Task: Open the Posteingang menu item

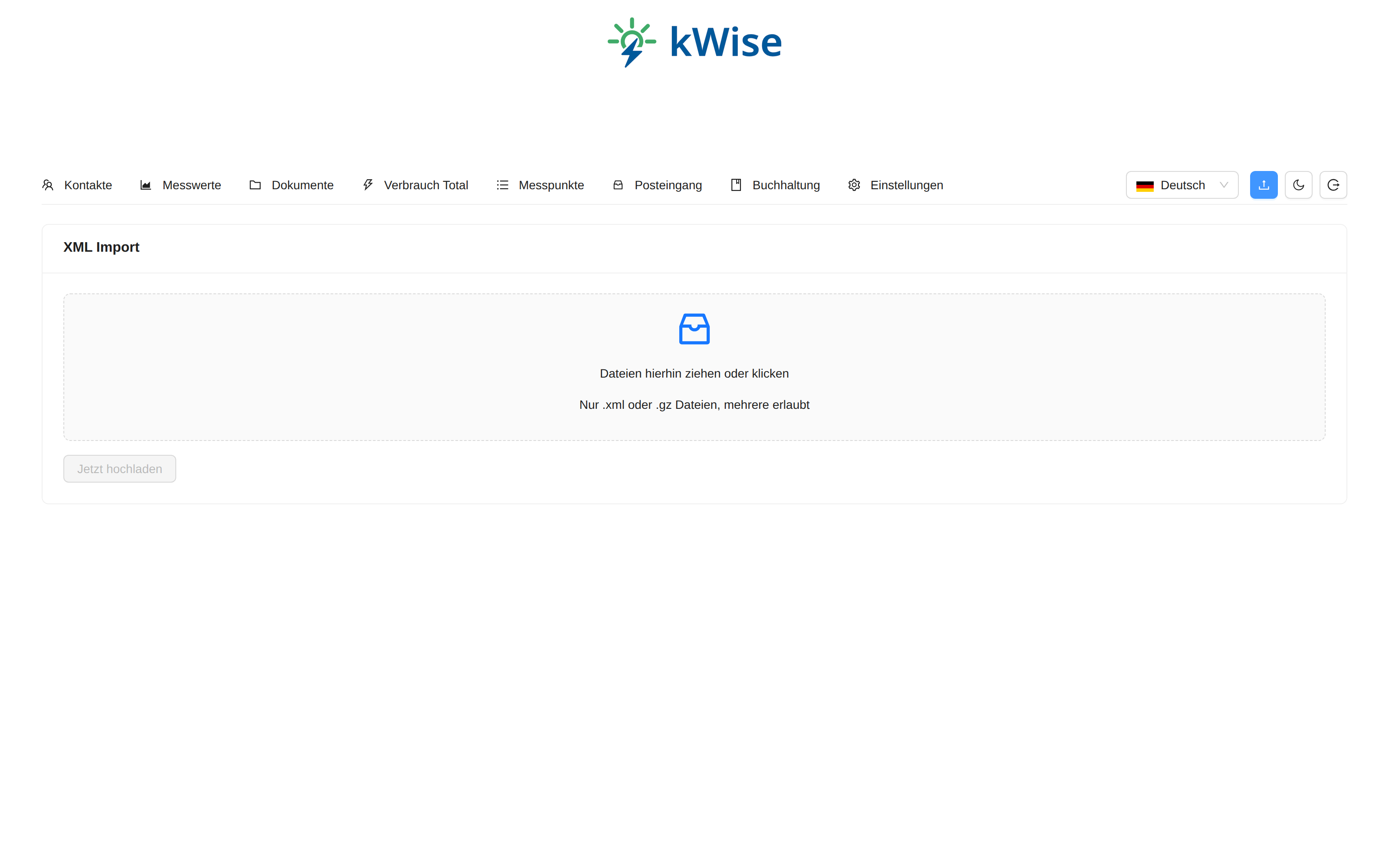Action: click(657, 185)
